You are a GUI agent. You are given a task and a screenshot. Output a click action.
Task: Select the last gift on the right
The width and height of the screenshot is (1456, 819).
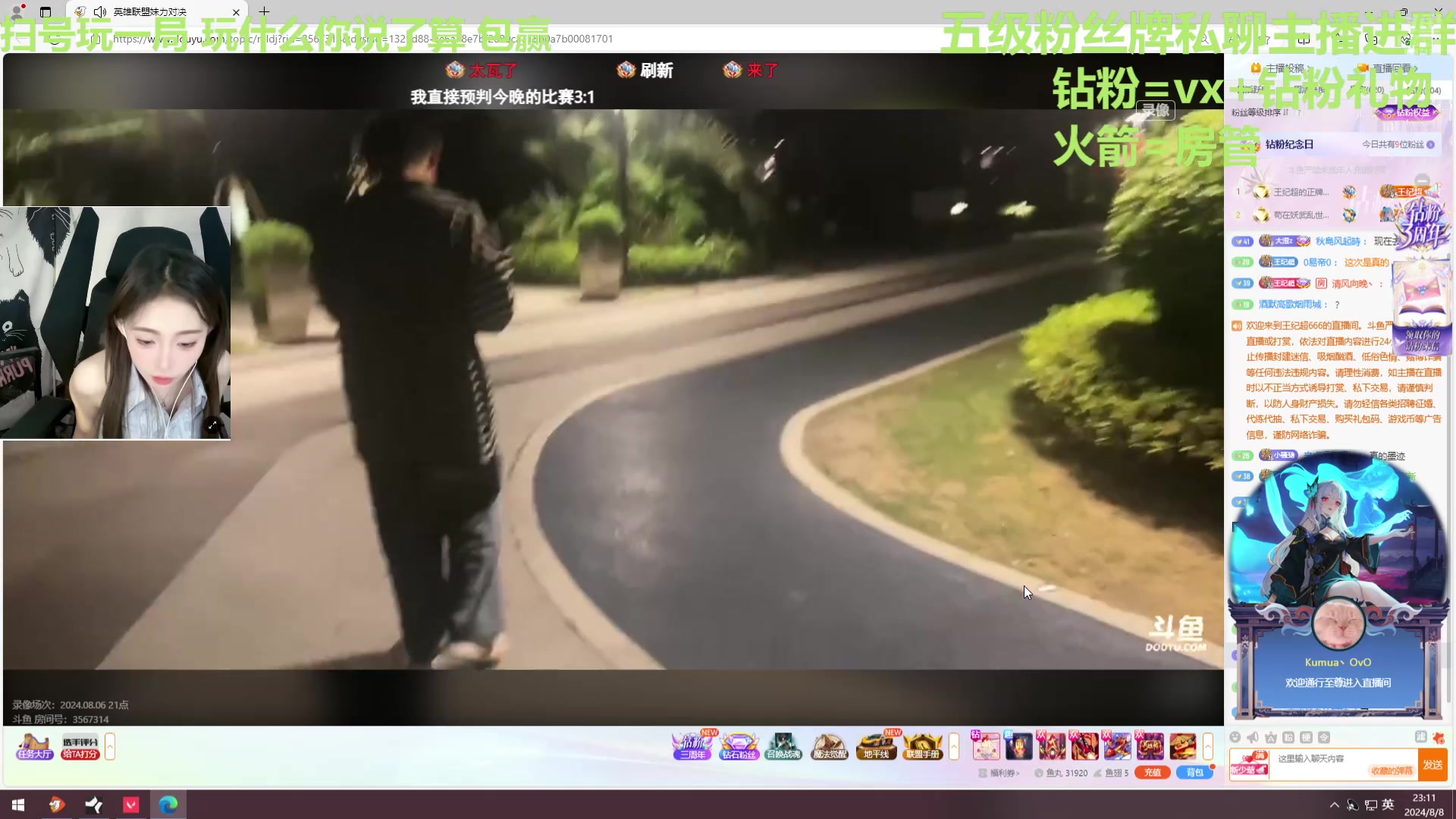[1182, 746]
